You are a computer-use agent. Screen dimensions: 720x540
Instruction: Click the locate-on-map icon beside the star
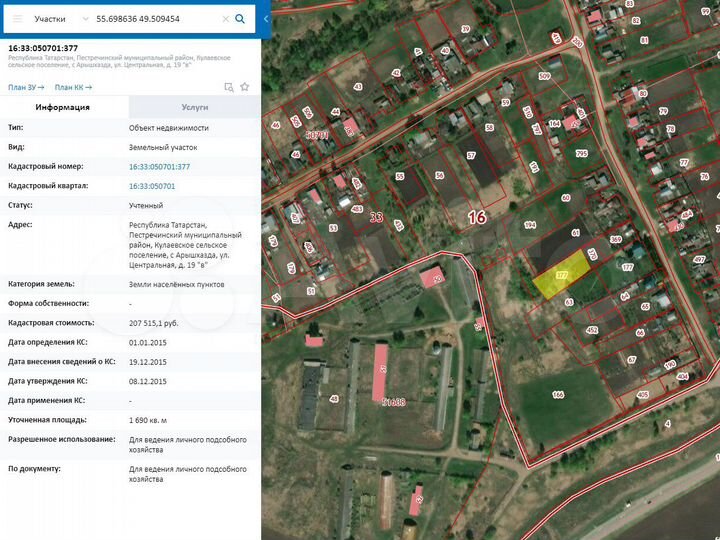coord(229,87)
